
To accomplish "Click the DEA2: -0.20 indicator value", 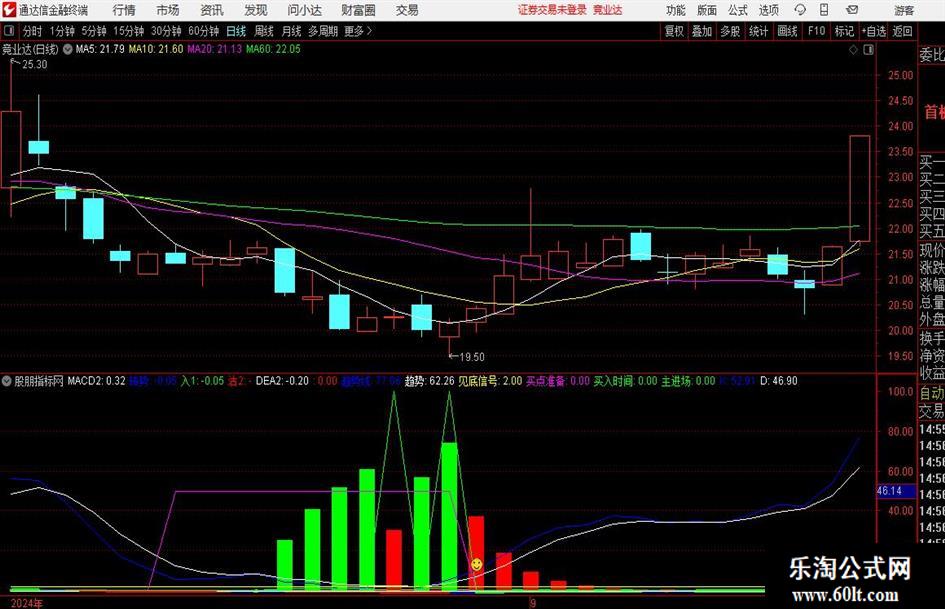I will (282, 381).
